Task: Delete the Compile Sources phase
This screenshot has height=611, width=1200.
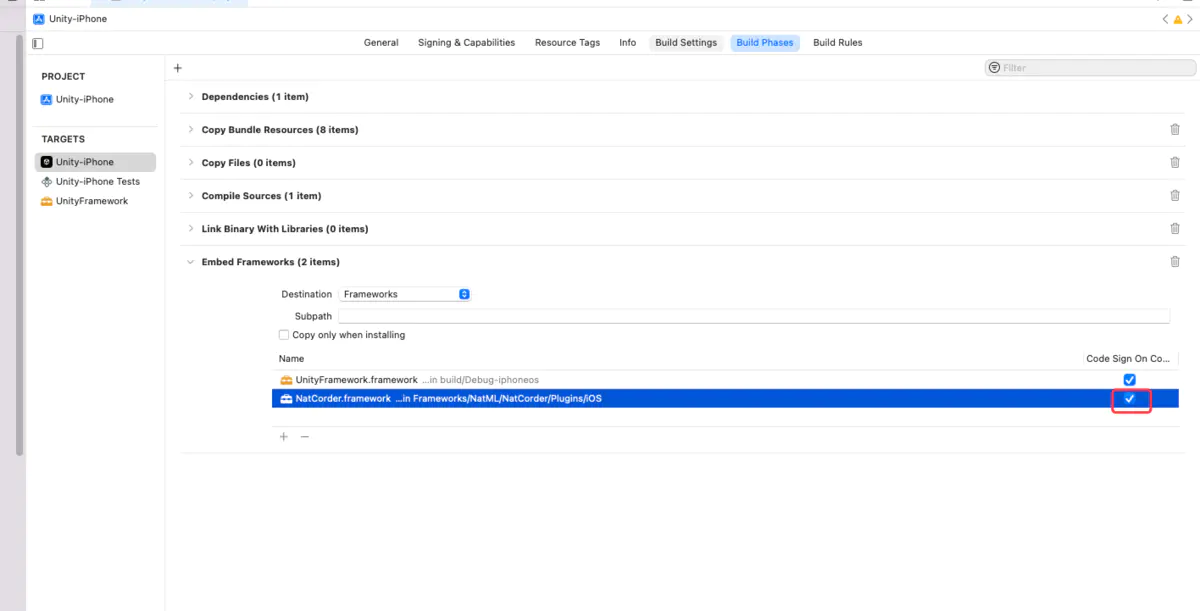Action: pyautogui.click(x=1175, y=196)
